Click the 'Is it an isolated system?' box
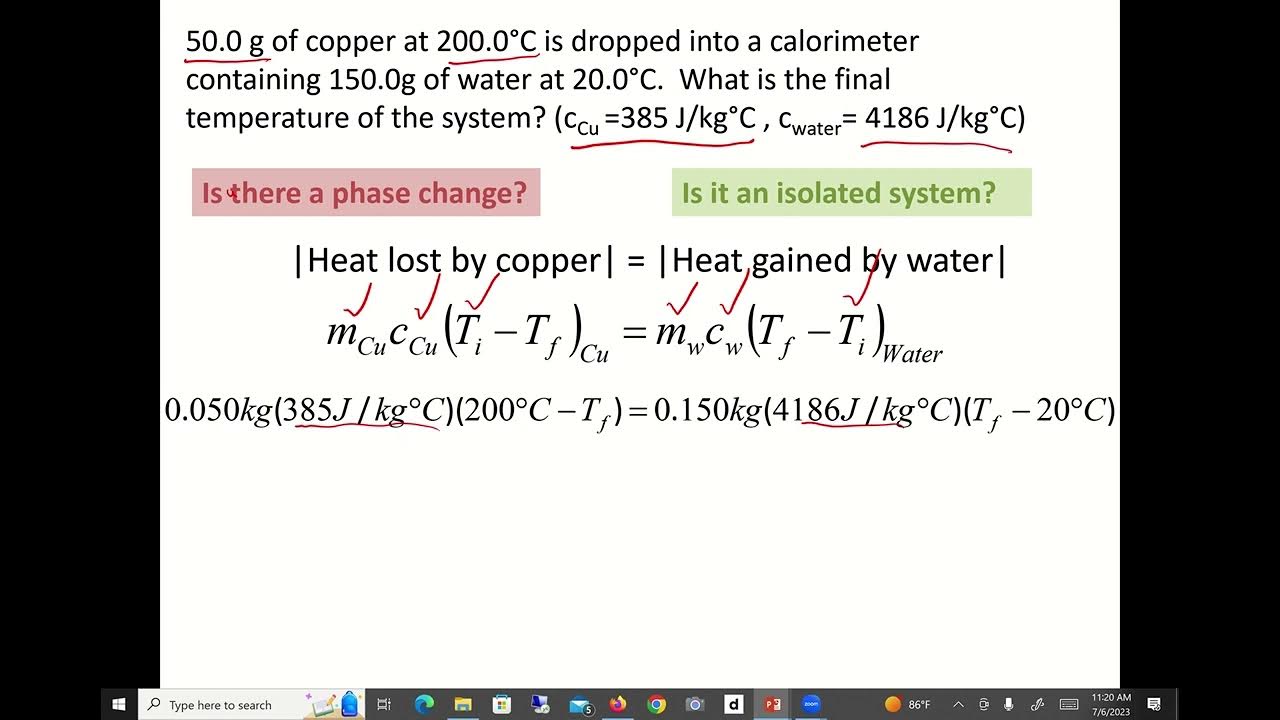The height and width of the screenshot is (720, 1280). click(851, 192)
